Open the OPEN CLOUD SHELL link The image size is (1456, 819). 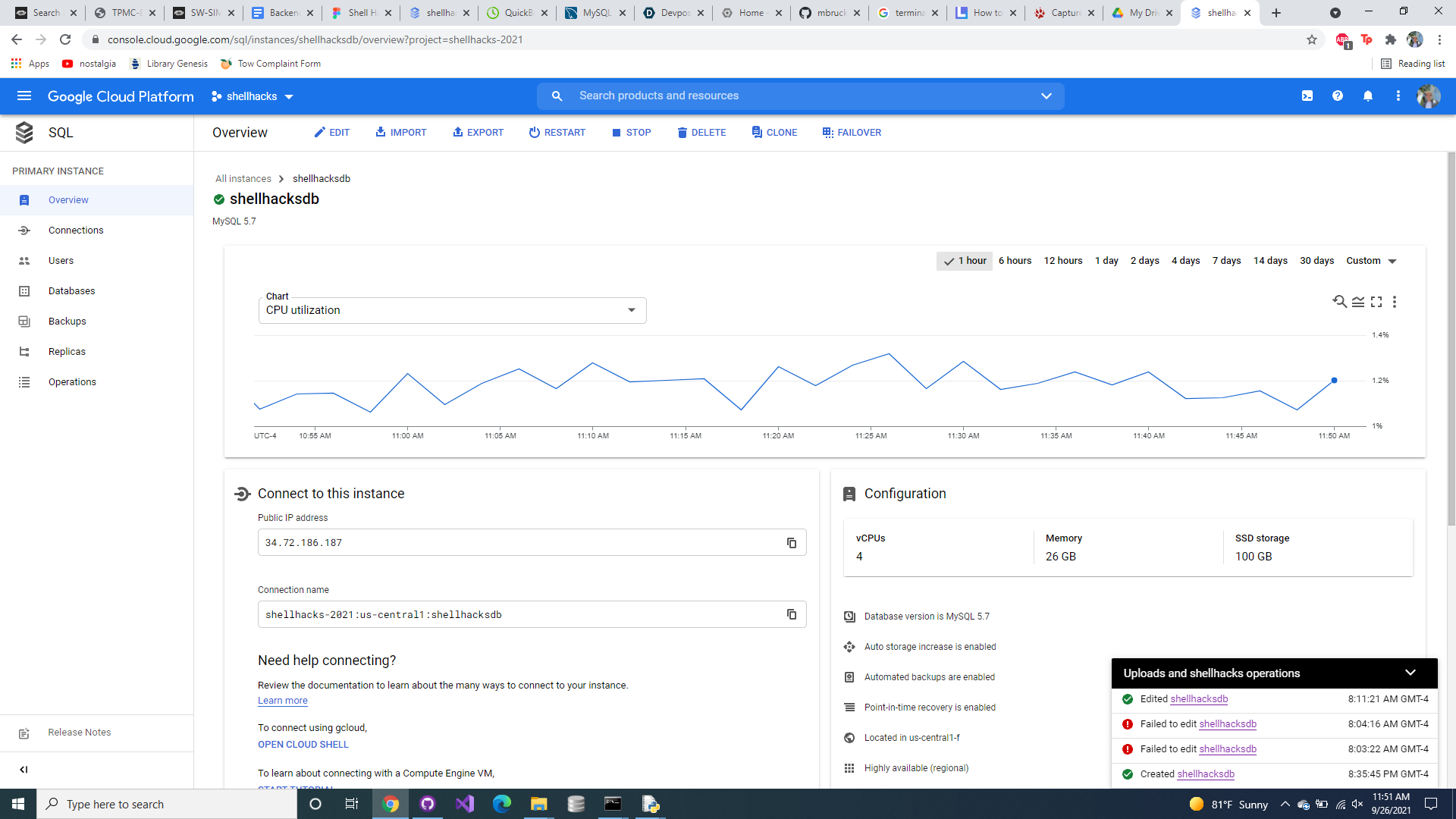coord(303,745)
